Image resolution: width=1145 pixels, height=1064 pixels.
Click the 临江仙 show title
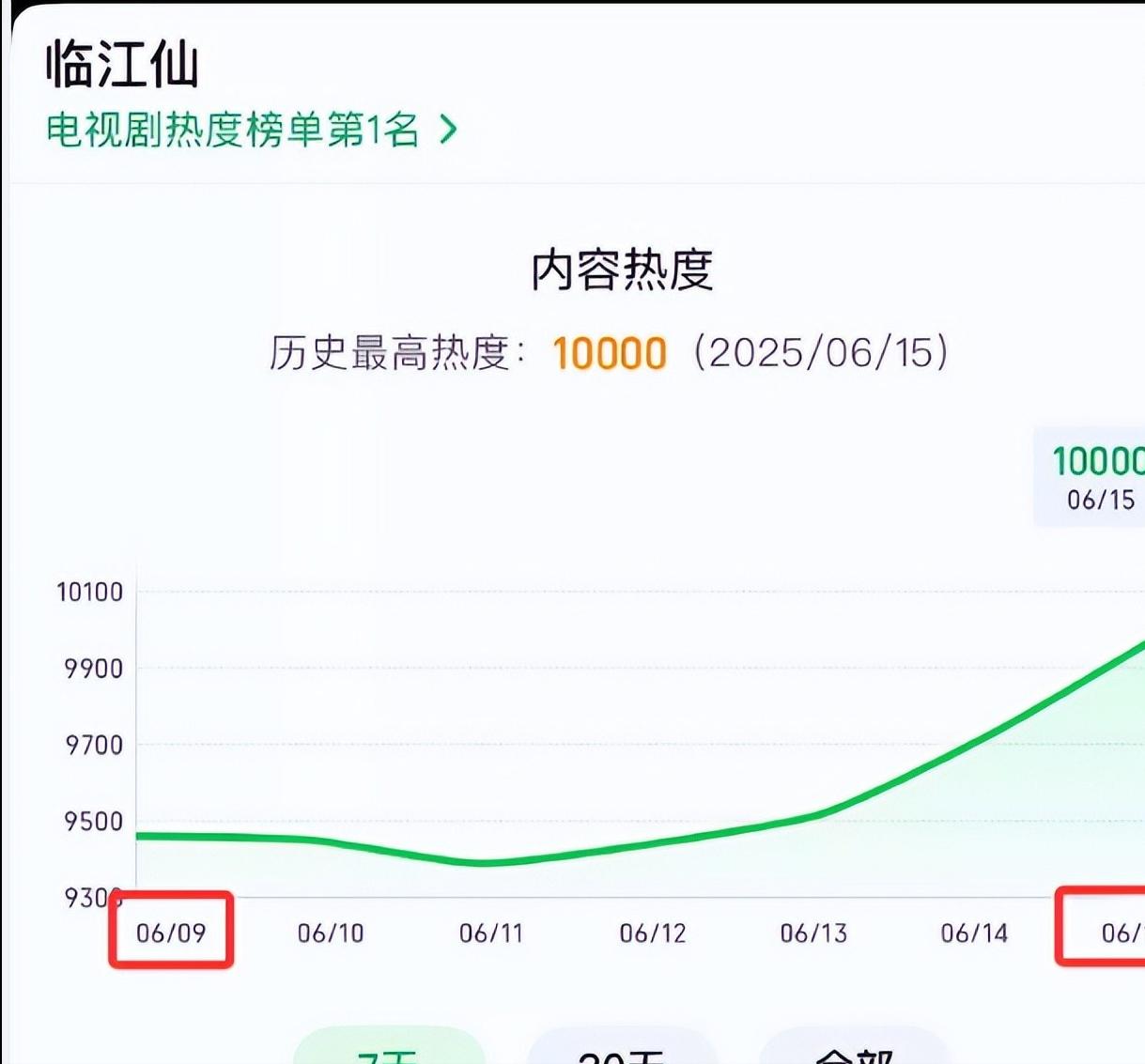click(x=122, y=64)
